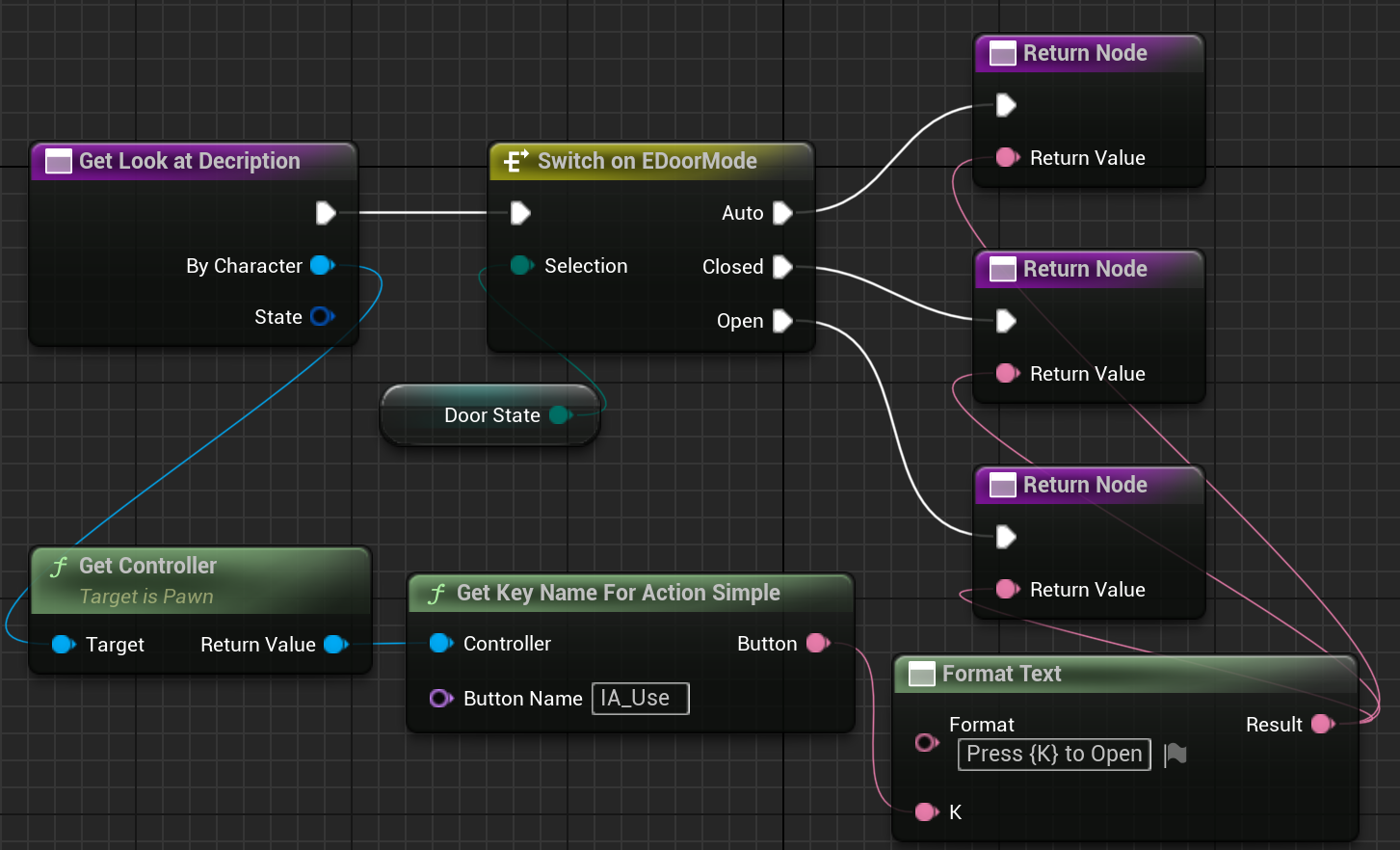This screenshot has height=850, width=1400.
Task: Click the switch icon on Switch on EDoorMode header
Action: pyautogui.click(x=516, y=161)
